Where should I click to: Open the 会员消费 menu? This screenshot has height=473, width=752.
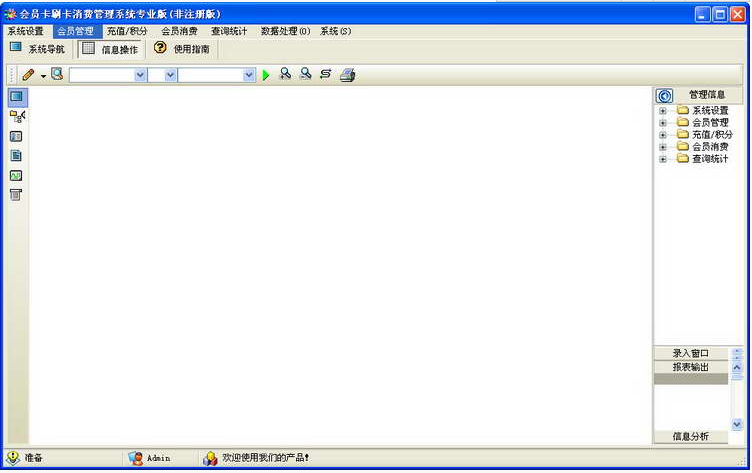179,31
